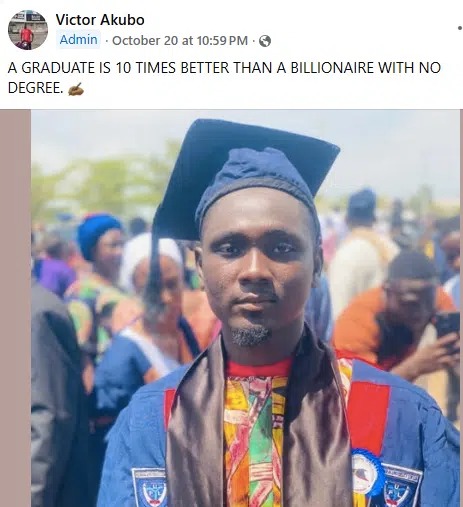Open Victor Akubo's profile picture avatar
The width and height of the screenshot is (463, 507).
coord(28,30)
